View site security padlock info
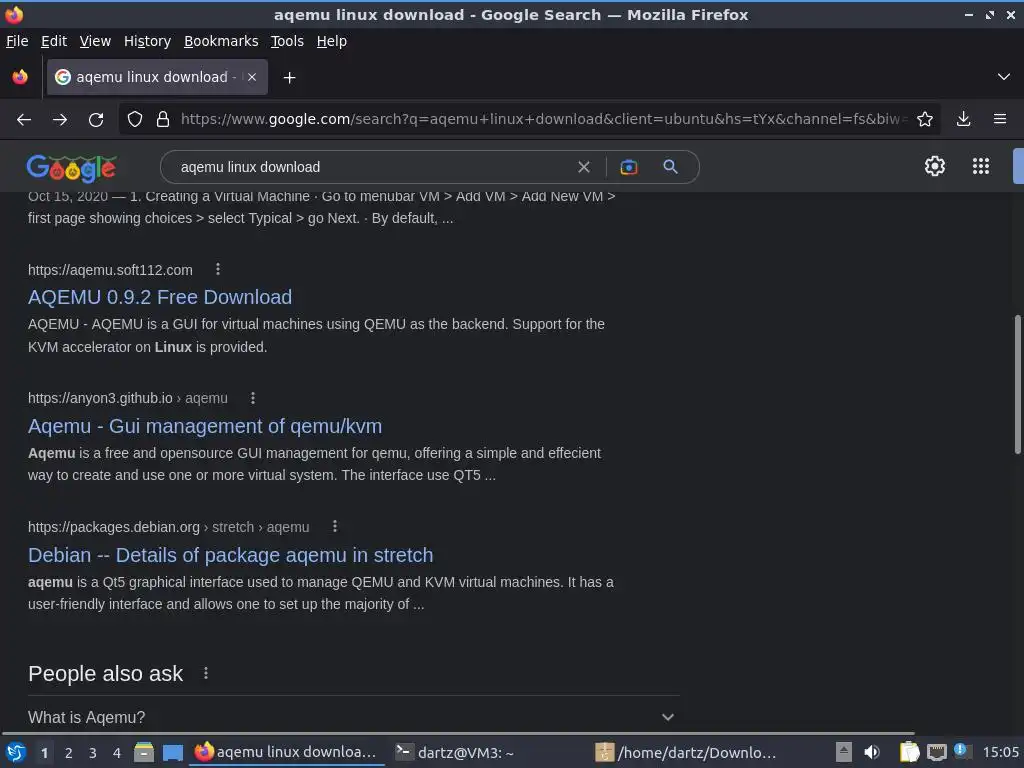 (163, 119)
